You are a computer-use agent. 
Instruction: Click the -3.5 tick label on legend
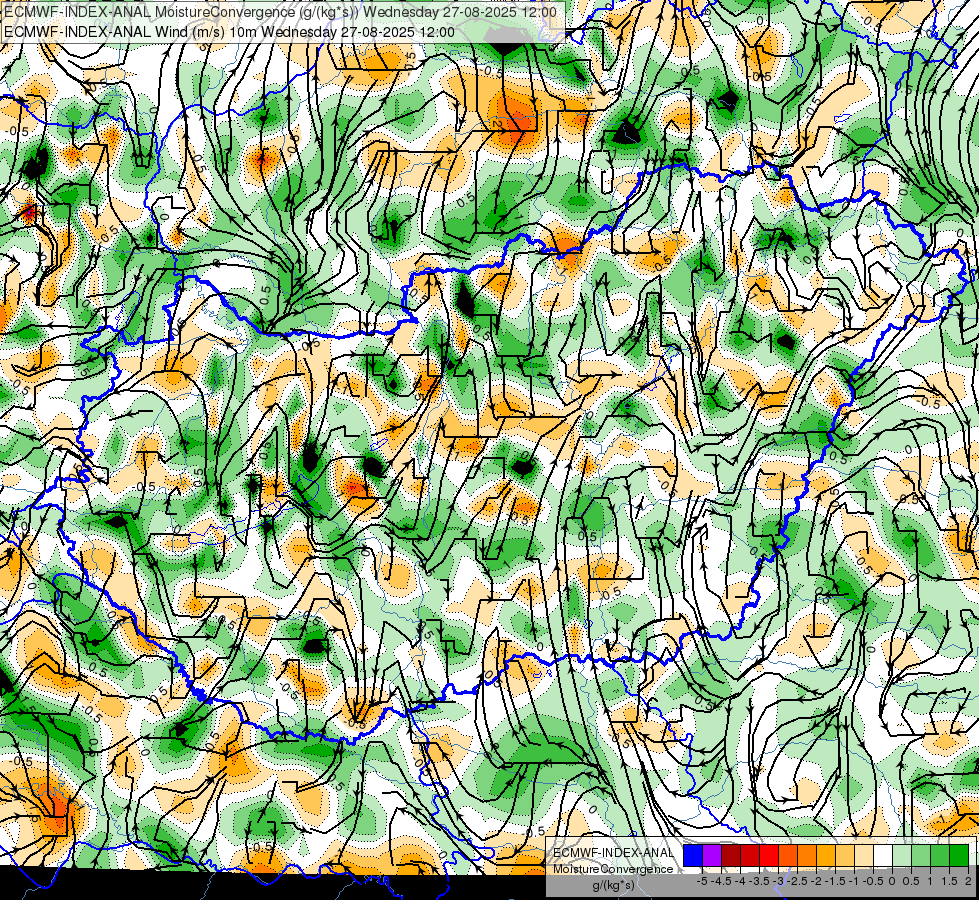point(759,881)
